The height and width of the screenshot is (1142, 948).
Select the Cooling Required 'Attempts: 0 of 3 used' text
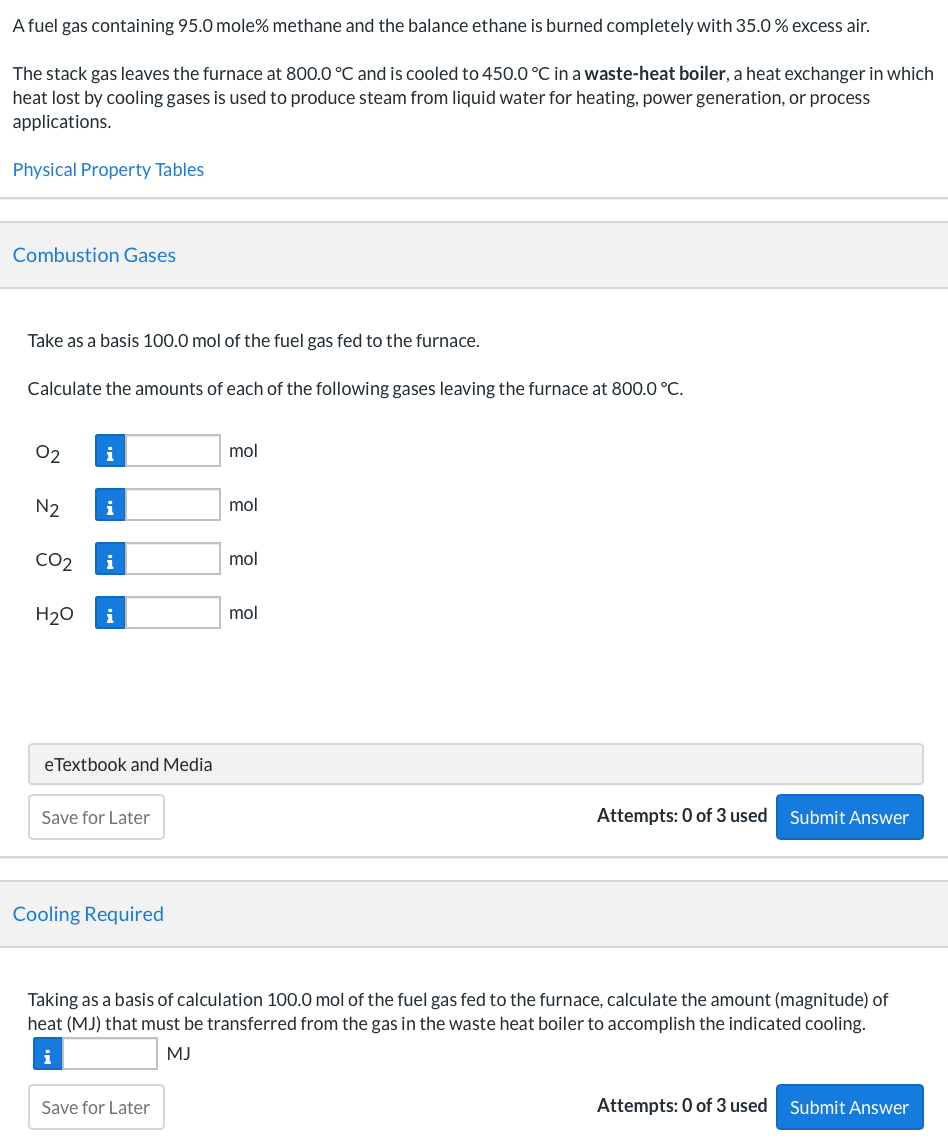(x=682, y=1106)
